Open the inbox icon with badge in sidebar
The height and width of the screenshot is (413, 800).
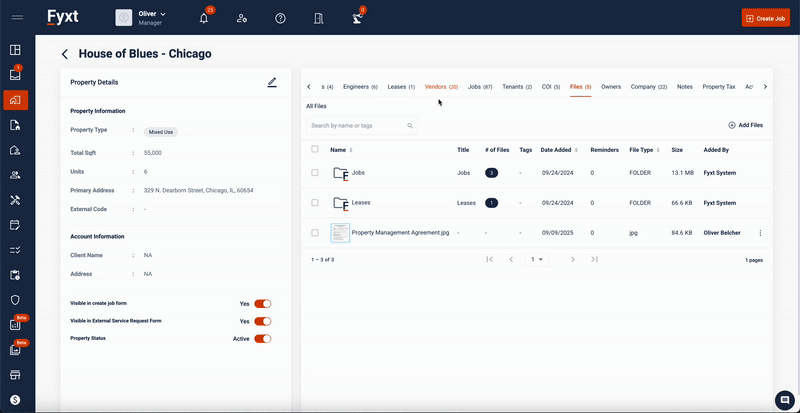click(15, 75)
